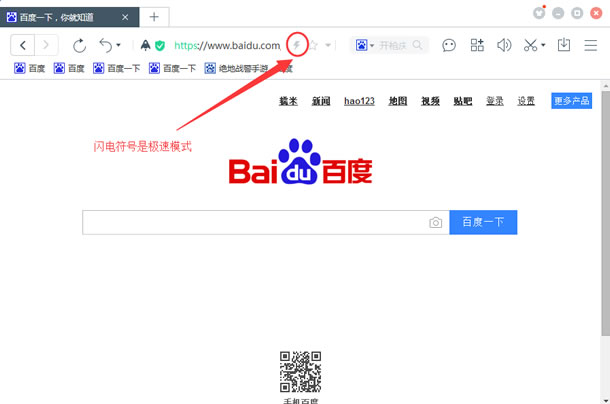Screen dimensions: 610x404
Task: Open the downloads icon in toolbar
Action: point(564,45)
